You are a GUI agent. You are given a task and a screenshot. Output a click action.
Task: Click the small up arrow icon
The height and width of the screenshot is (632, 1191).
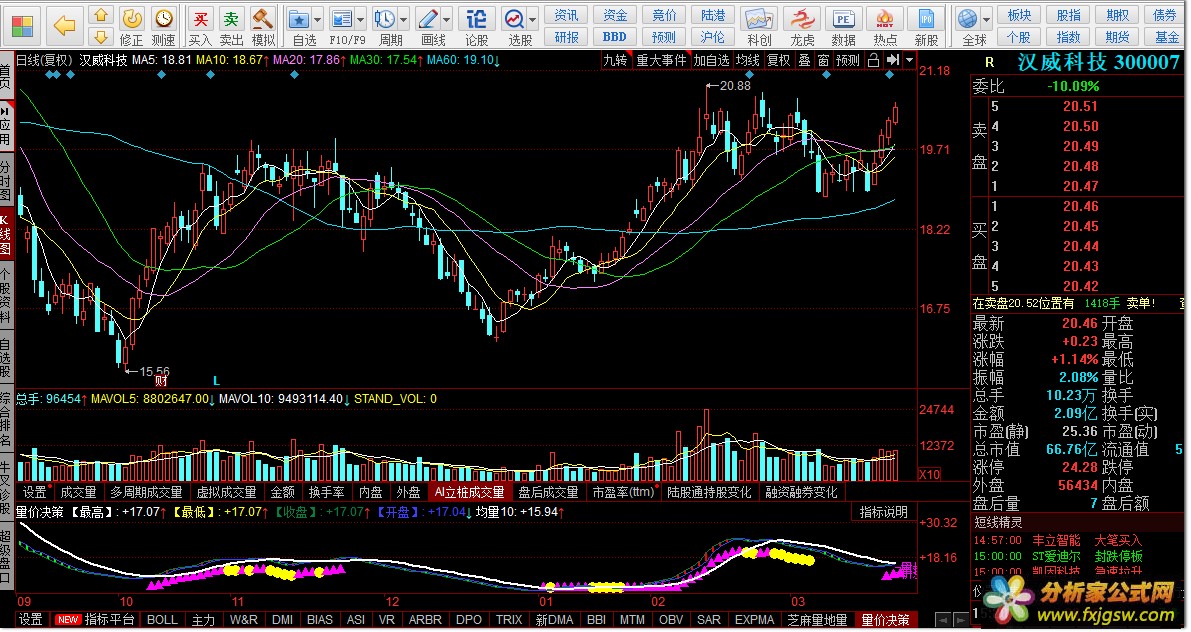pyautogui.click(x=100, y=16)
